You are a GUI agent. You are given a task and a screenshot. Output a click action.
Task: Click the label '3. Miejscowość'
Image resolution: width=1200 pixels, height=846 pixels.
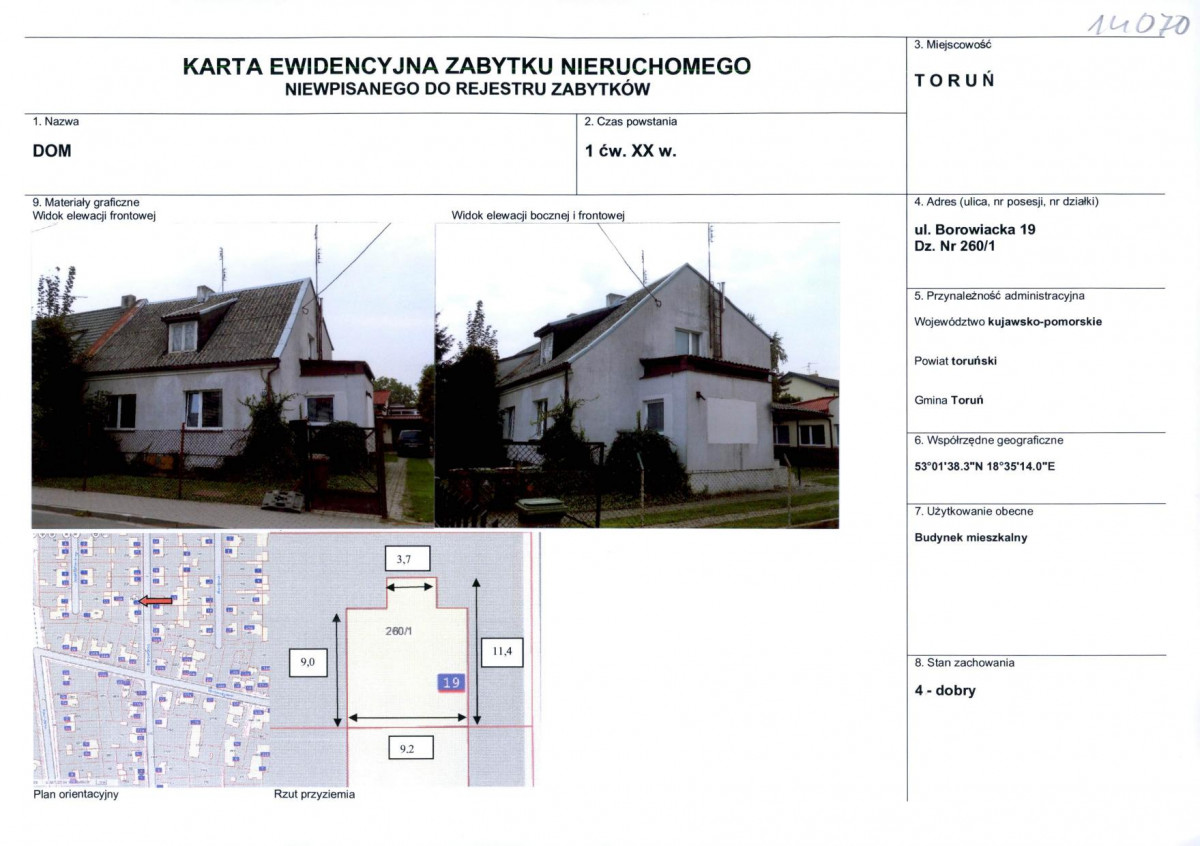pyautogui.click(x=952, y=45)
